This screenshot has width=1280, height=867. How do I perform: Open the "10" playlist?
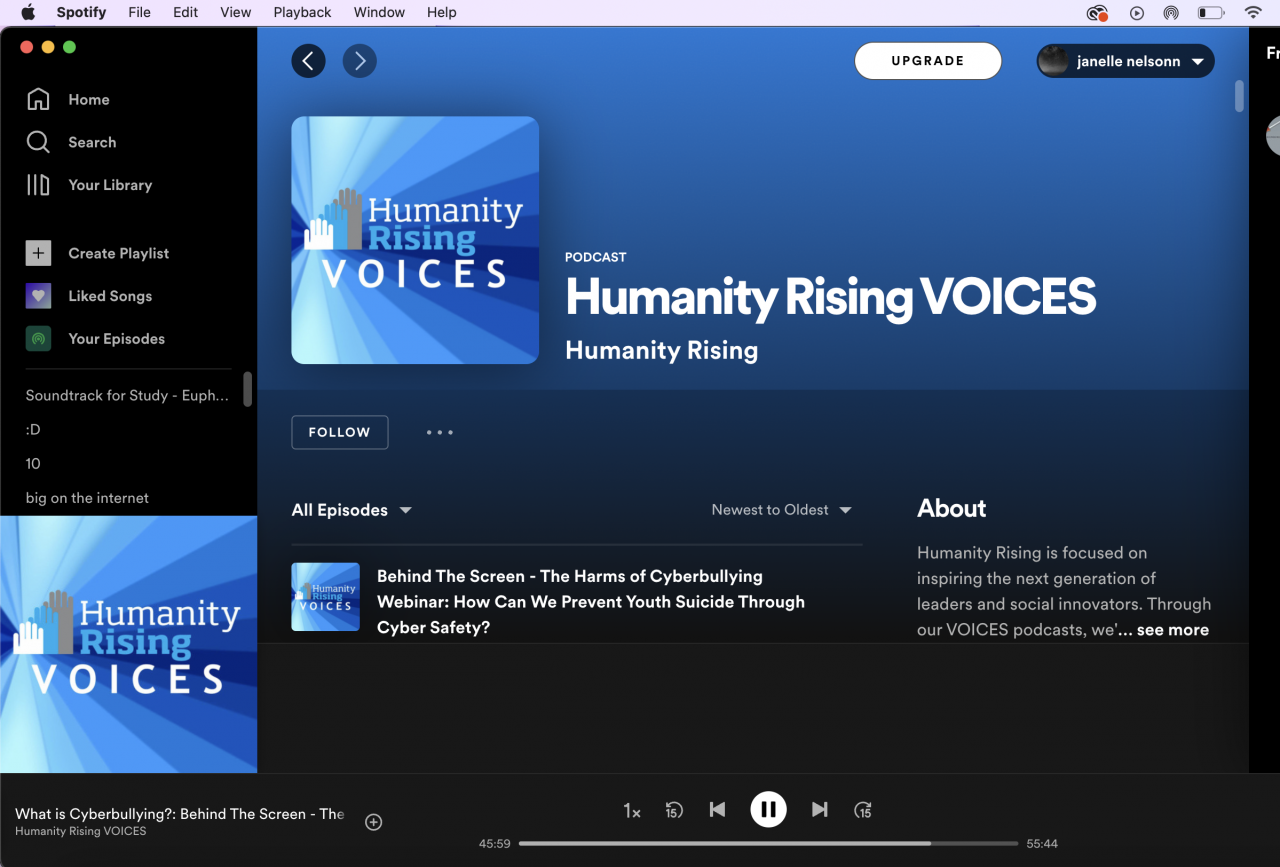[33, 463]
